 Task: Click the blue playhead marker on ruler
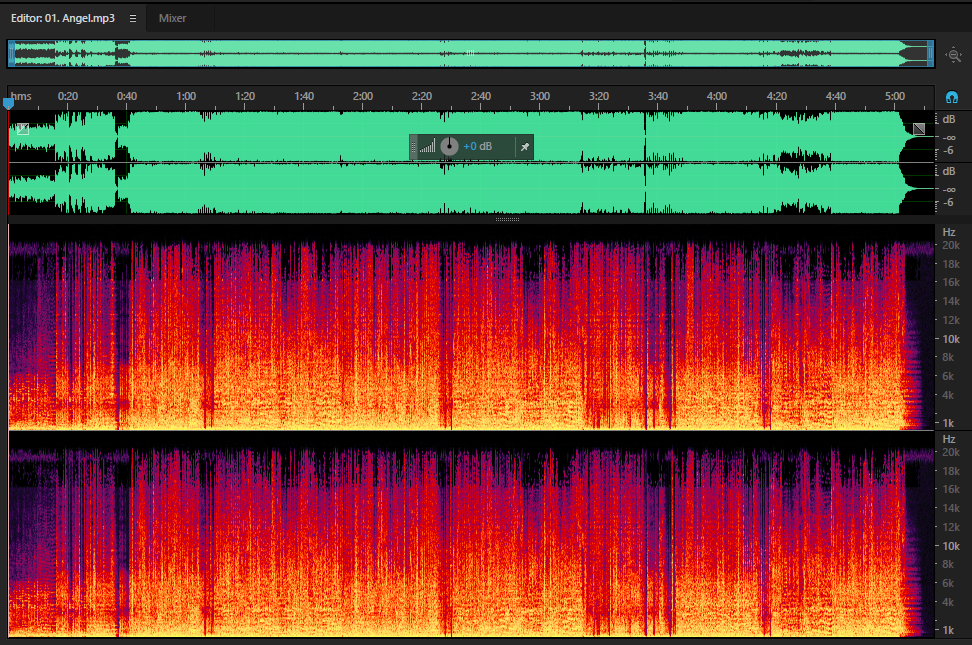tap(9, 104)
